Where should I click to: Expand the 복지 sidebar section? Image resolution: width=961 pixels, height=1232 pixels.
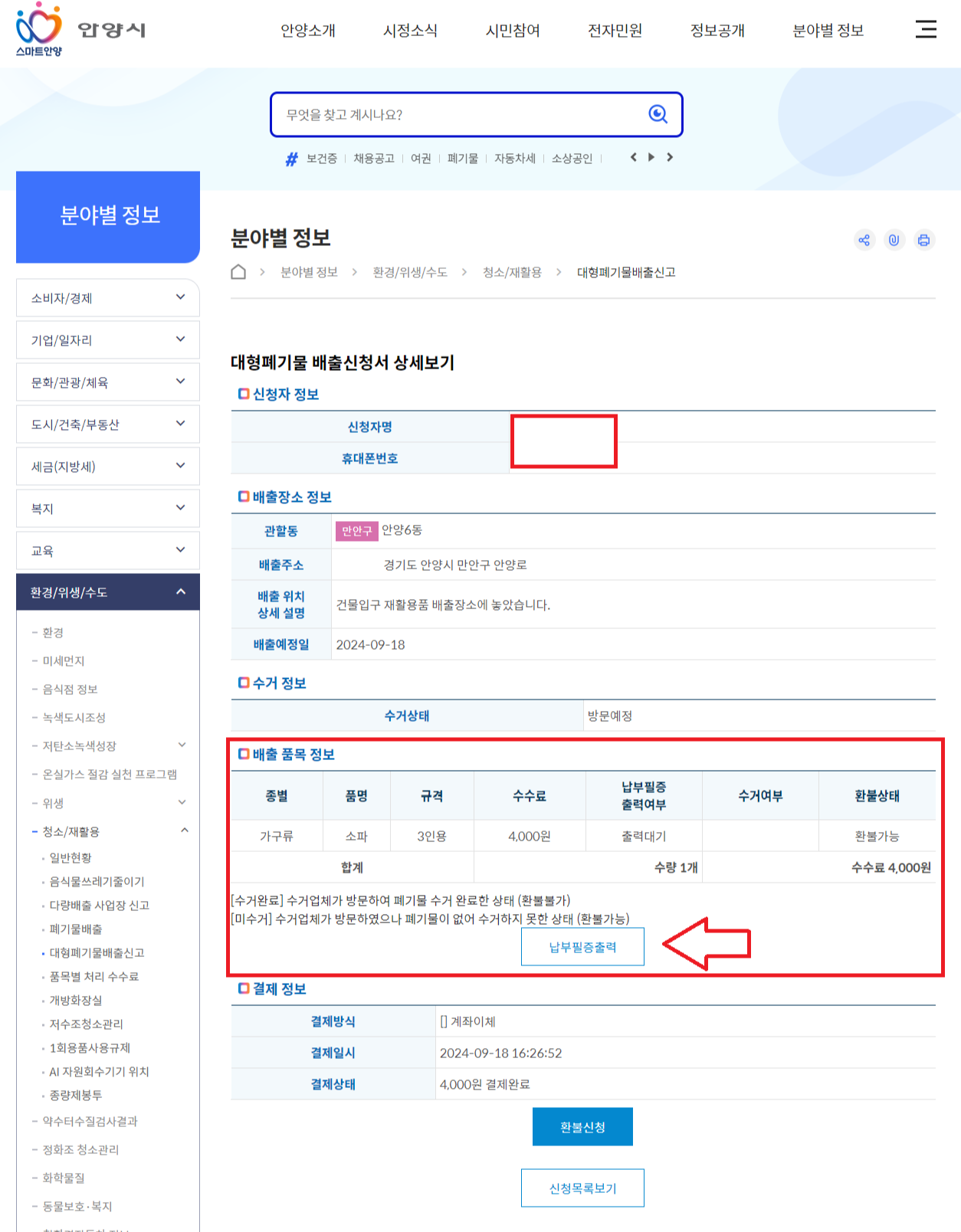pyautogui.click(x=108, y=509)
